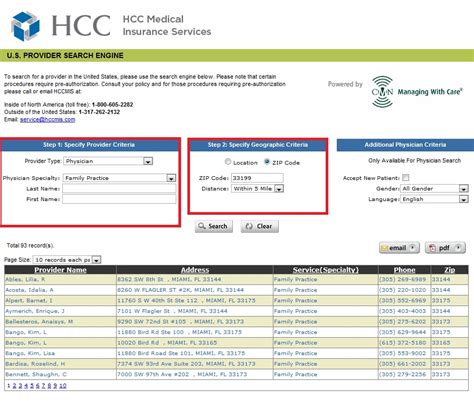Click address 7000 SW 97th Ave #202

pyautogui.click(x=182, y=374)
